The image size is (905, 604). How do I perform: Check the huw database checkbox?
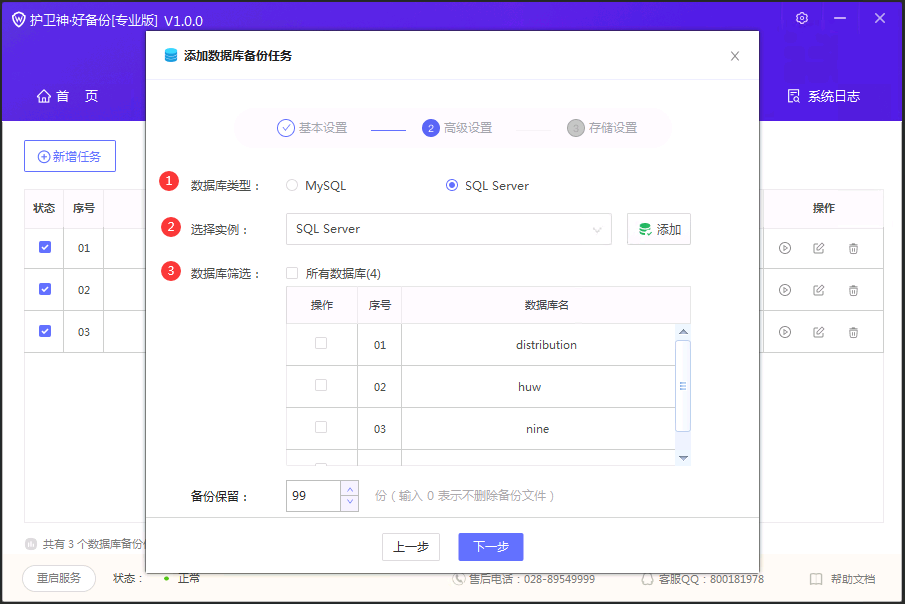[321, 385]
